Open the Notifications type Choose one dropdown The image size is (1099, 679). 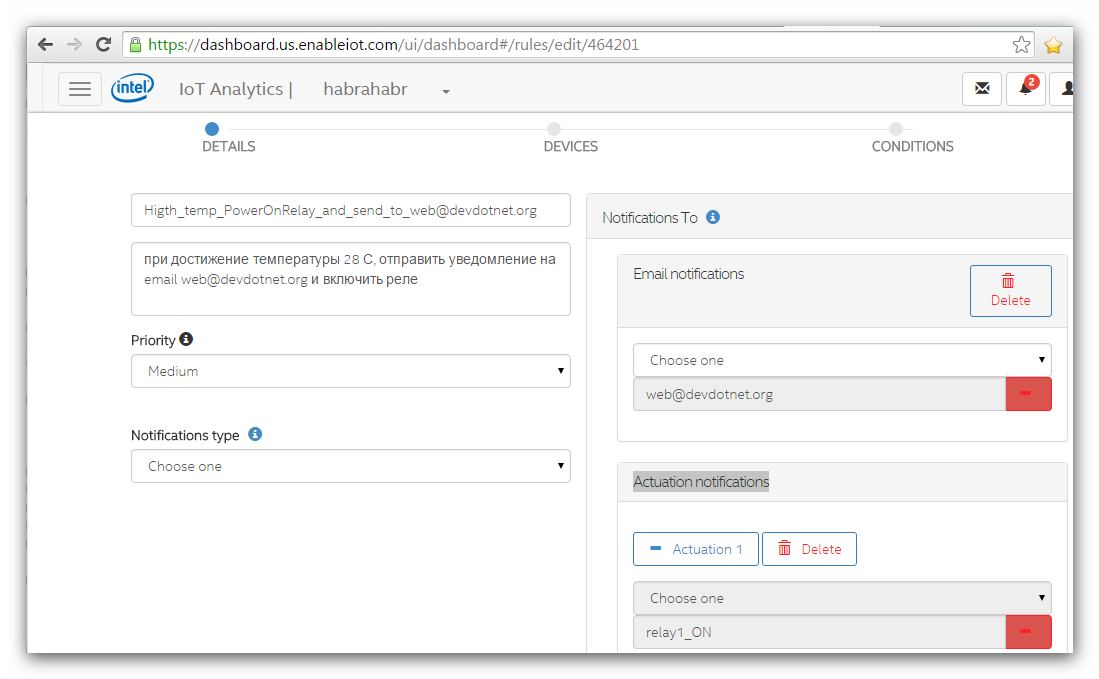(x=350, y=466)
